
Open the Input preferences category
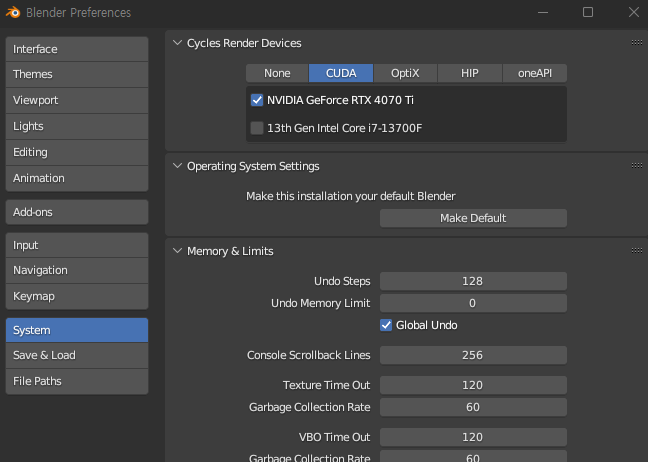click(77, 245)
